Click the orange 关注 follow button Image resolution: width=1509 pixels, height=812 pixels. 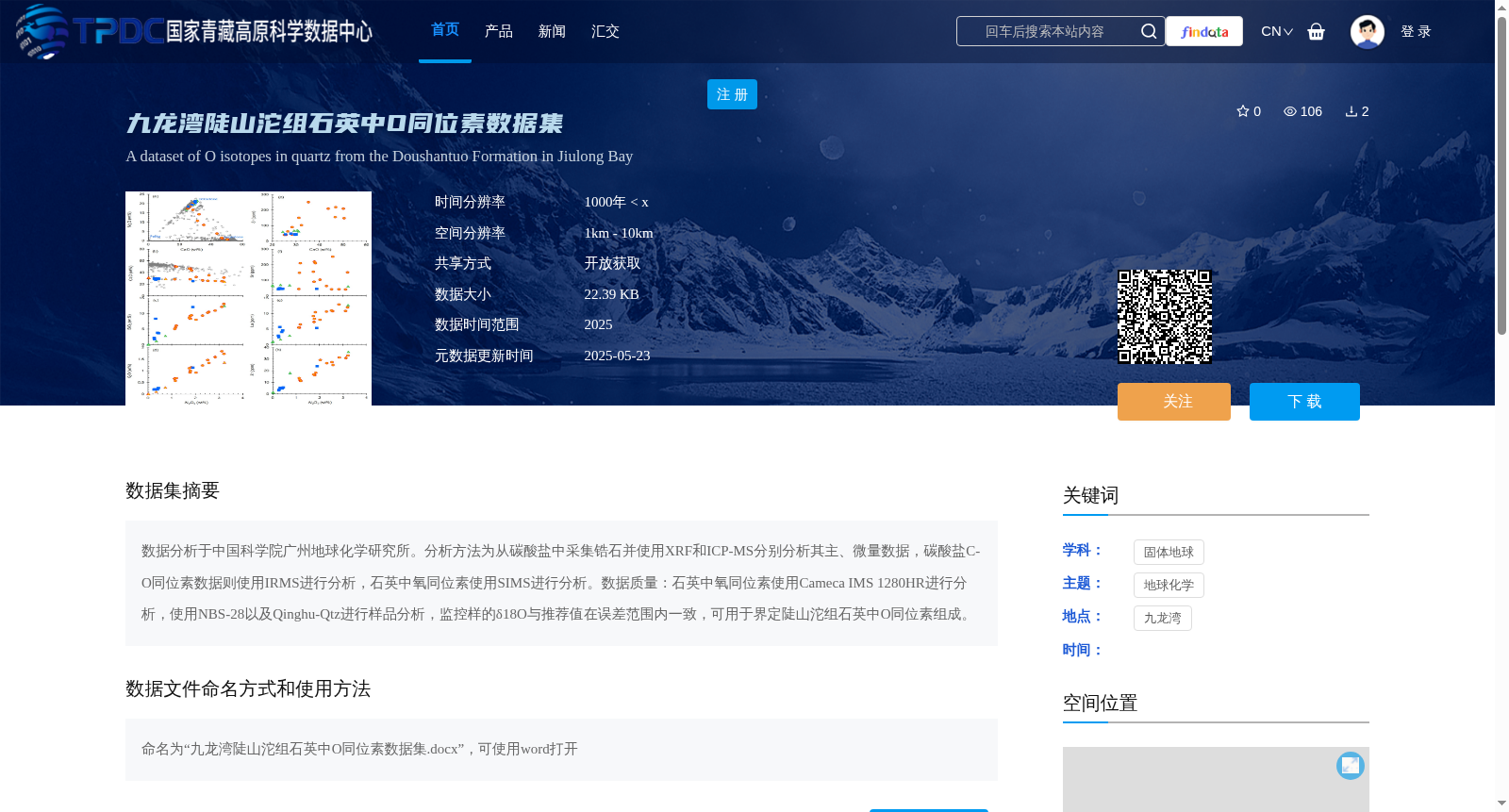click(x=1174, y=402)
